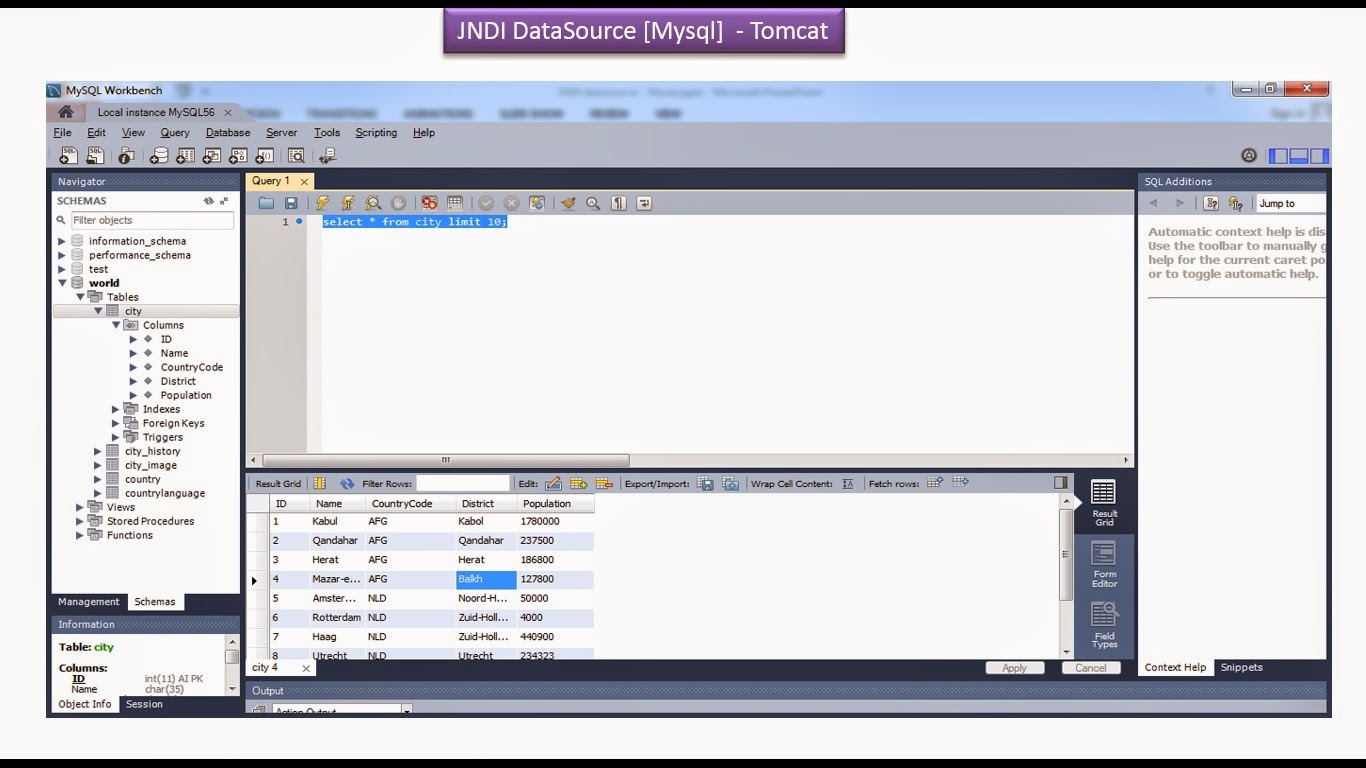This screenshot has width=1366, height=768.
Task: Create a new view icon
Action: click(x=212, y=155)
